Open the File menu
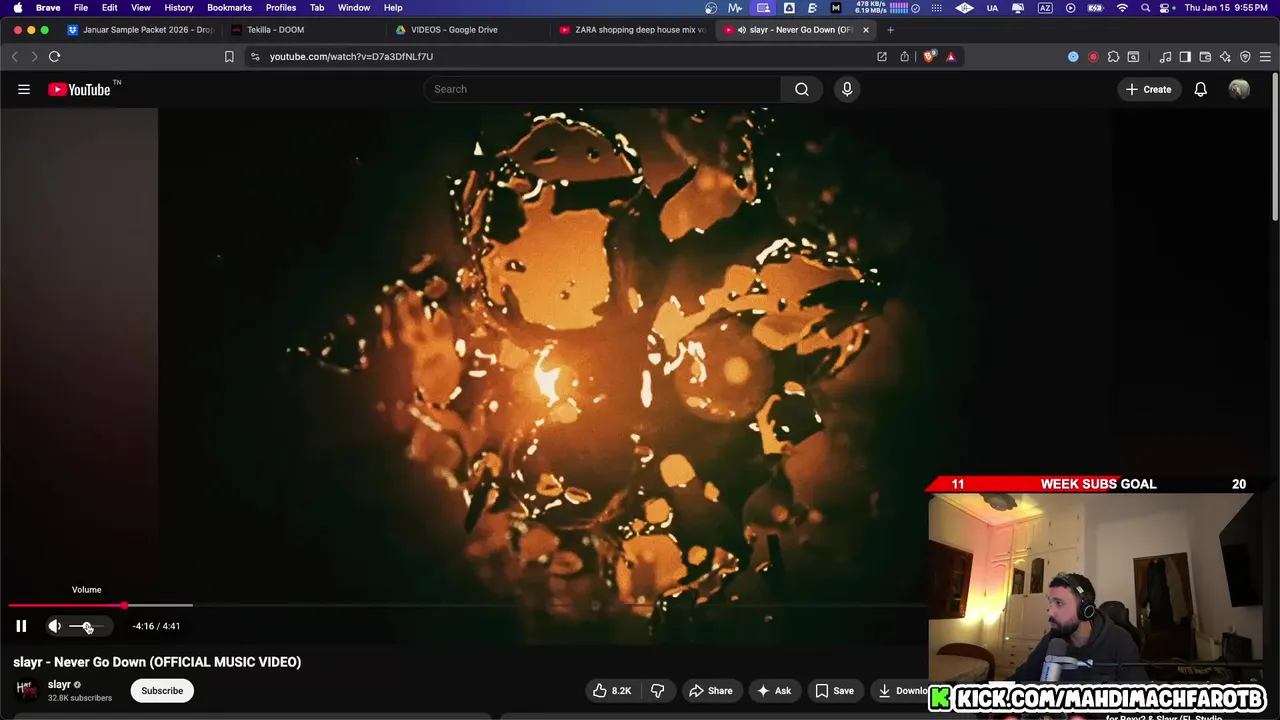This screenshot has height=720, width=1280. point(81,8)
